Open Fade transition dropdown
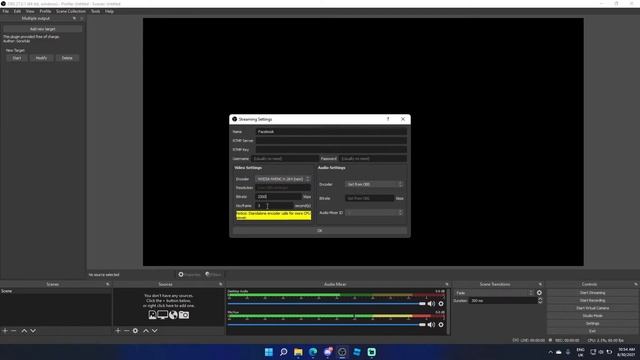640x360 pixels. point(494,293)
